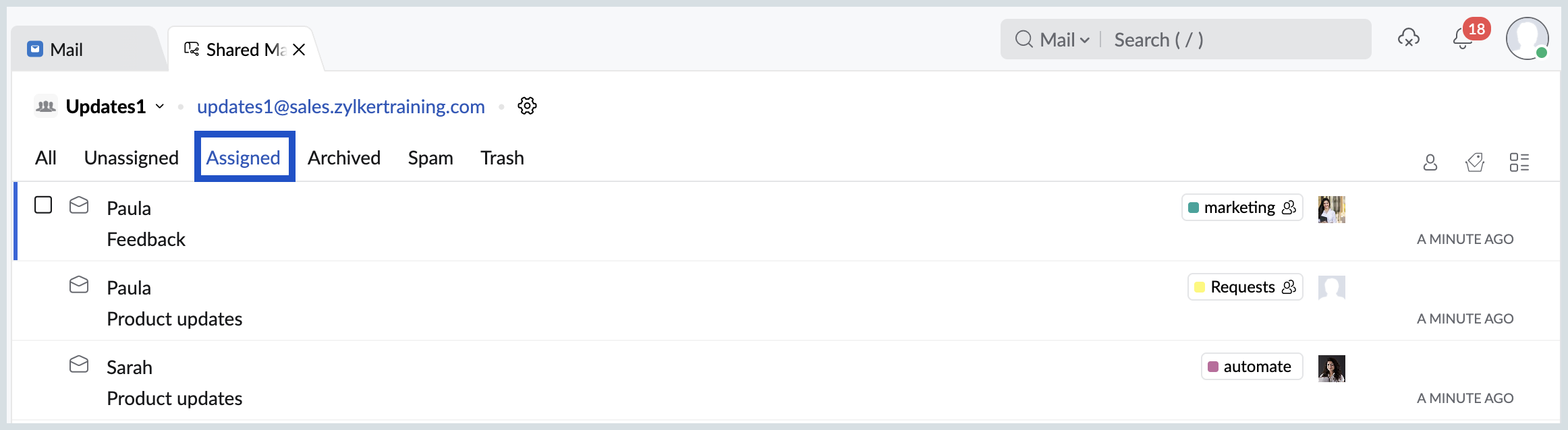1568x430 pixels.
Task: Open the user profile avatar
Action: pos(1527,38)
